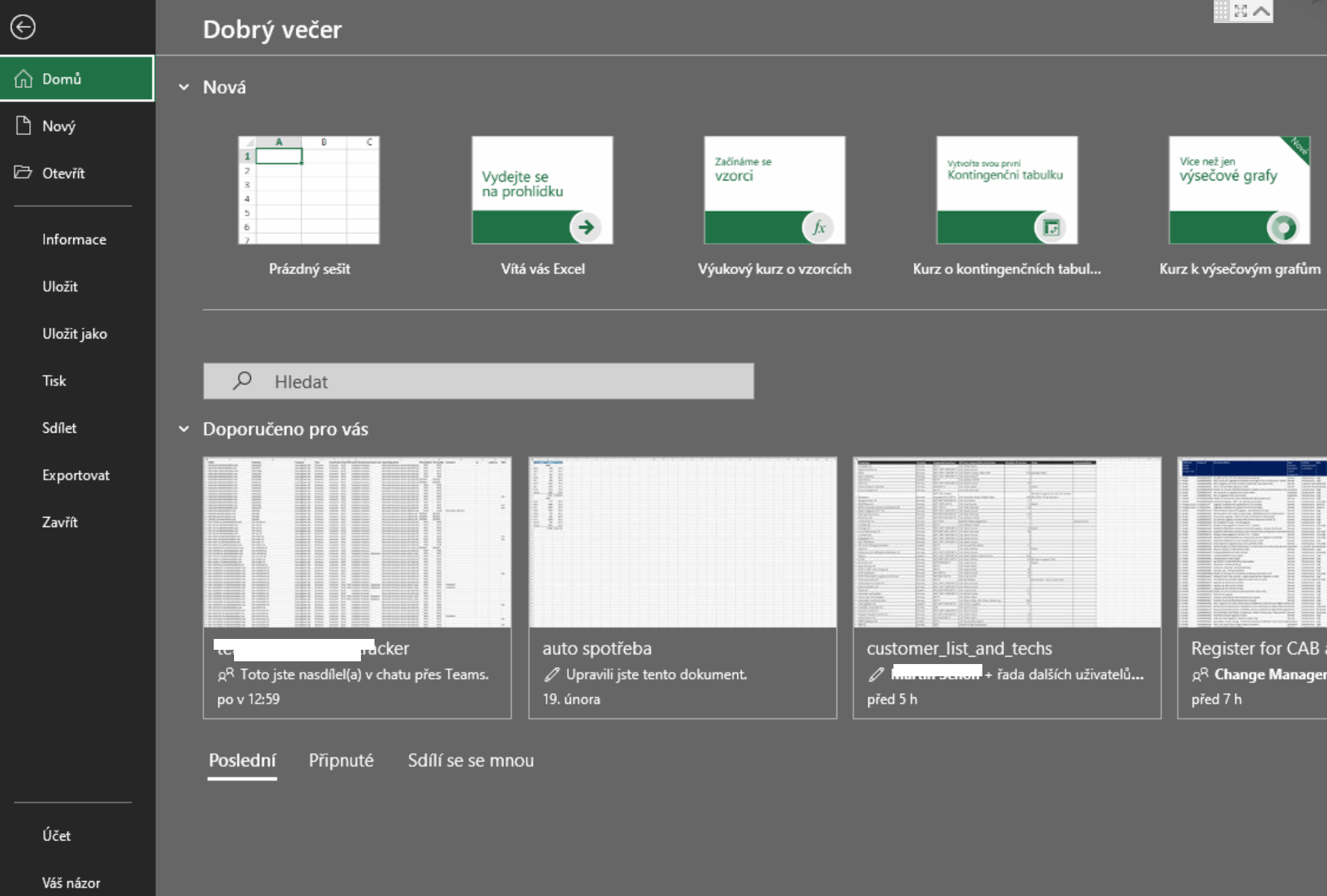Click the fx icon on the formulas template

[819, 227]
